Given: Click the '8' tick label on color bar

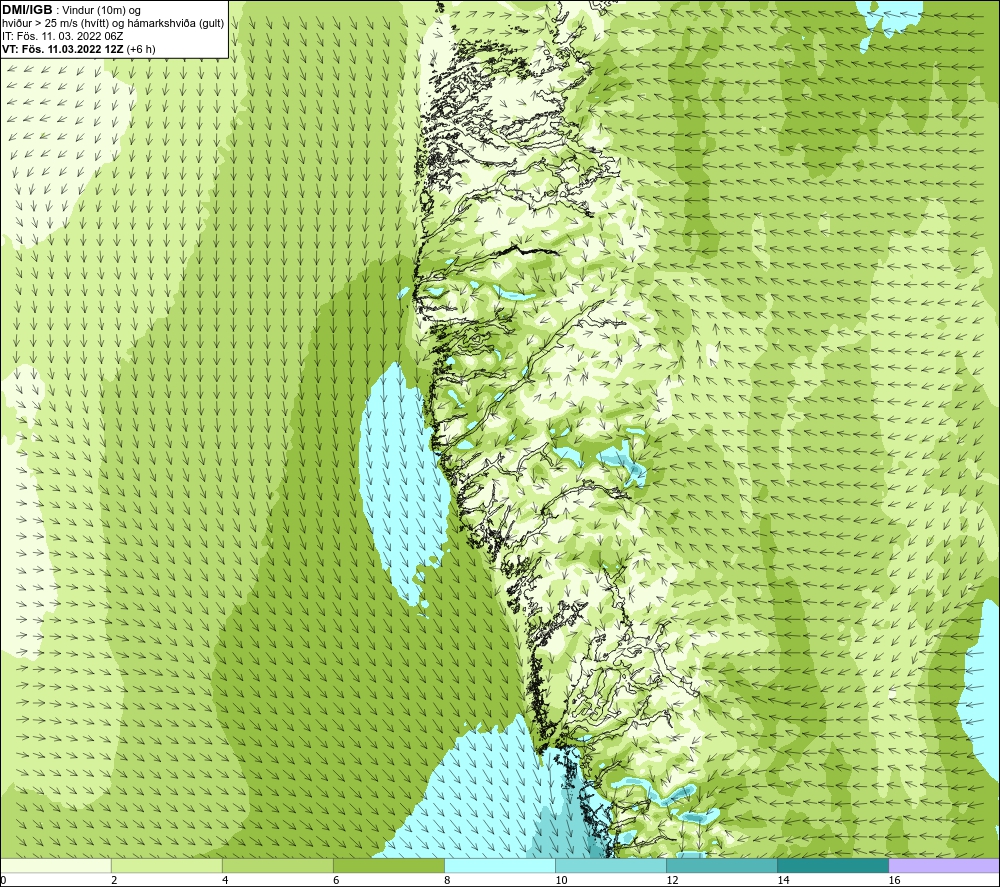Looking at the screenshot, I should [x=447, y=881].
